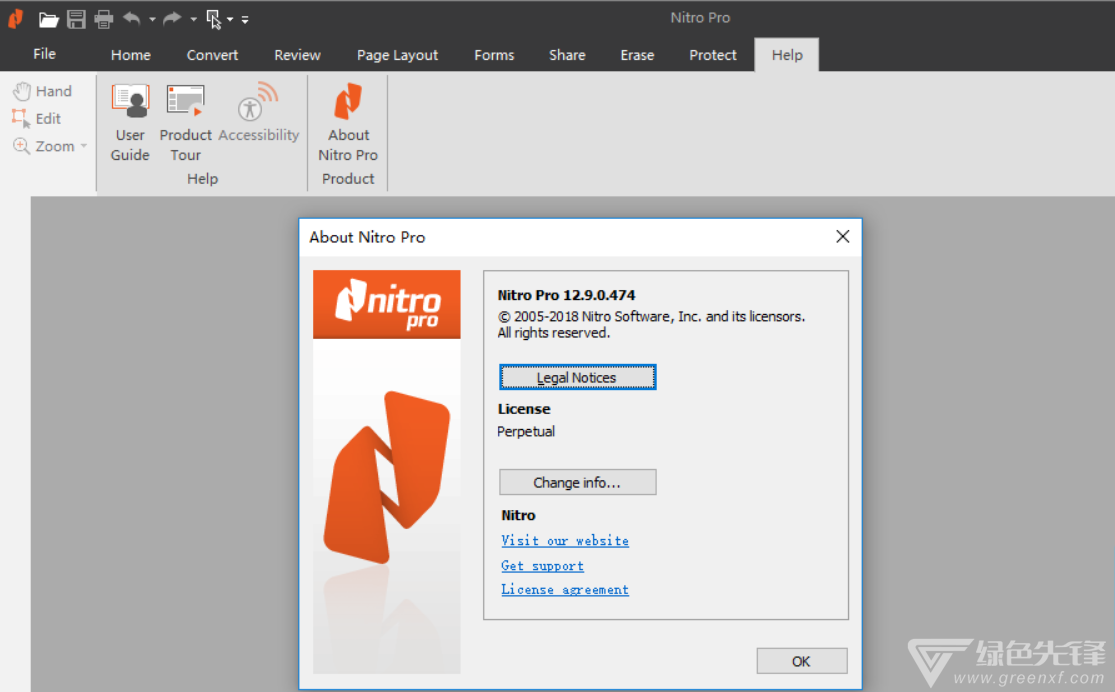
Task: Expand the undo history dropdown arrow
Action: tap(152, 20)
